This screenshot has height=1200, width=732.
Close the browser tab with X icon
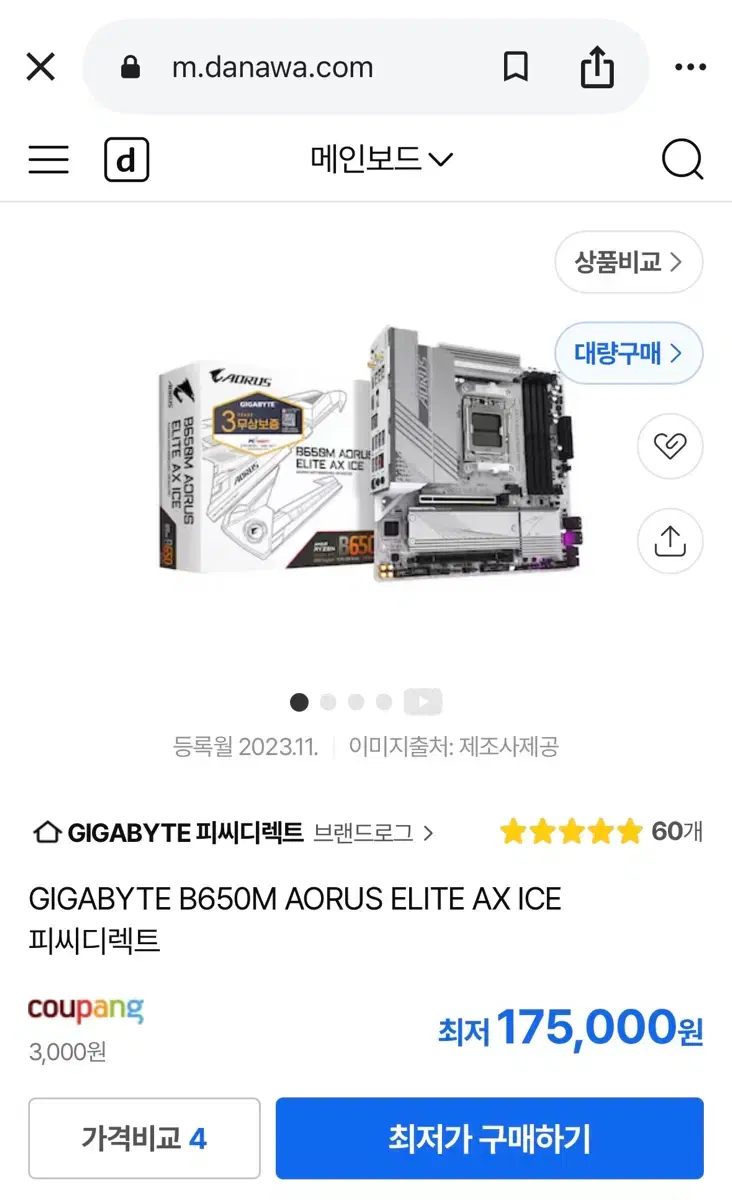pos(40,67)
